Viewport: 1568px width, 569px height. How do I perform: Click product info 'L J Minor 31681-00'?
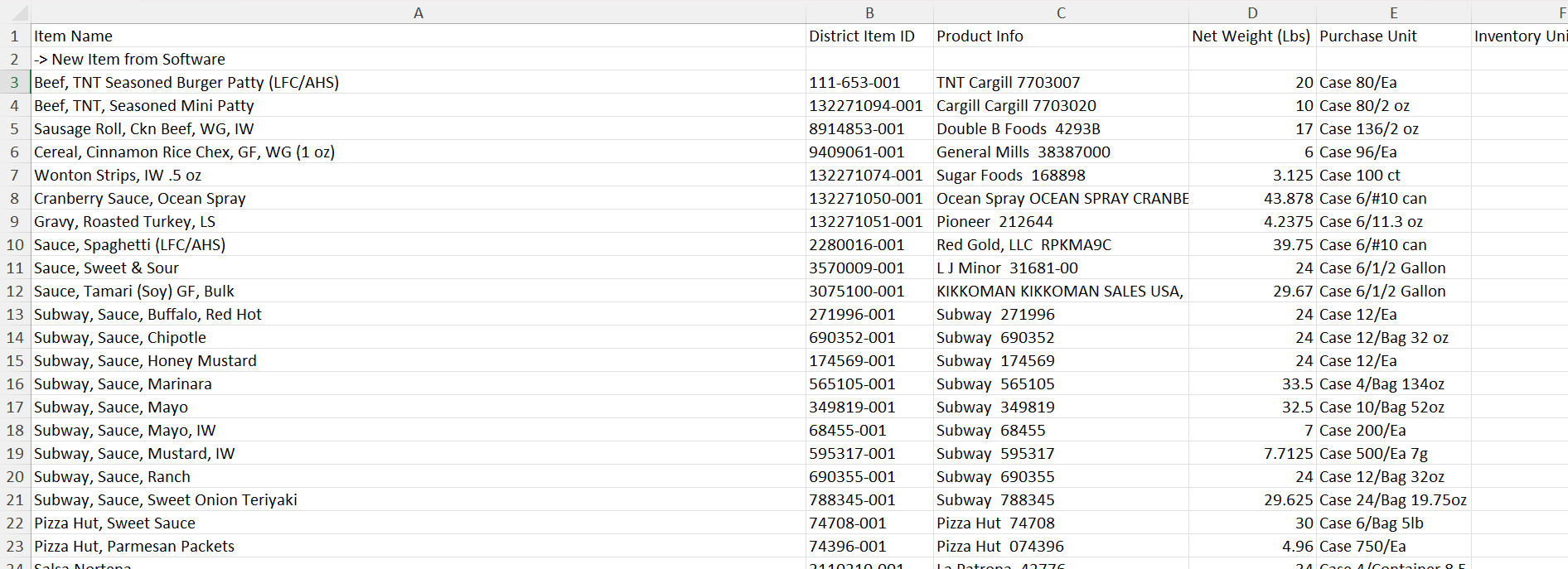click(x=1061, y=268)
